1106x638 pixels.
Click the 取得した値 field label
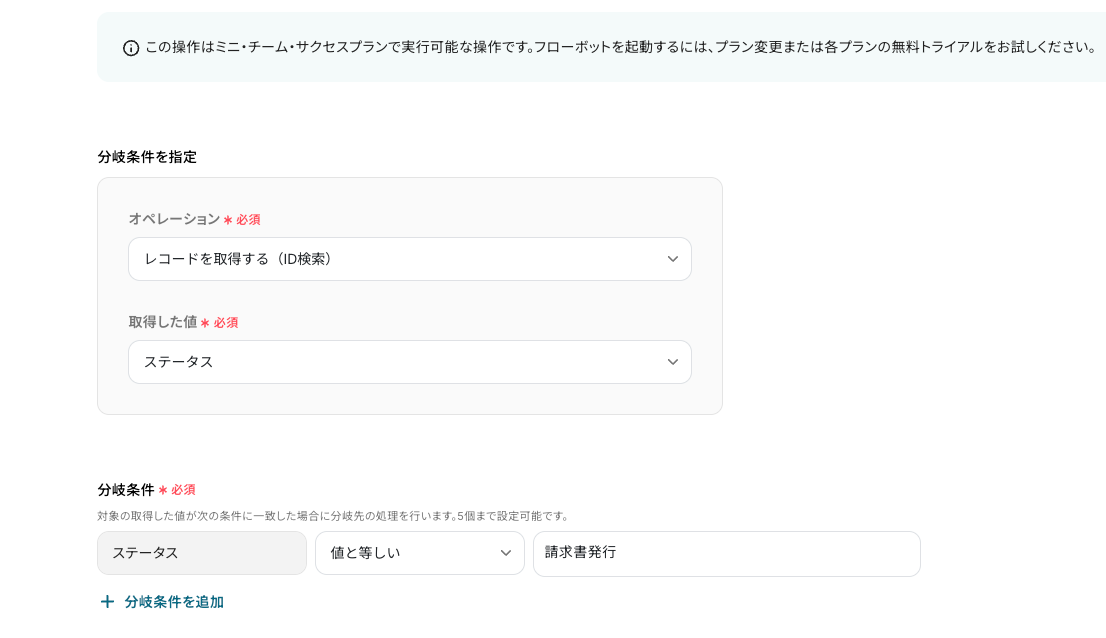pos(163,322)
